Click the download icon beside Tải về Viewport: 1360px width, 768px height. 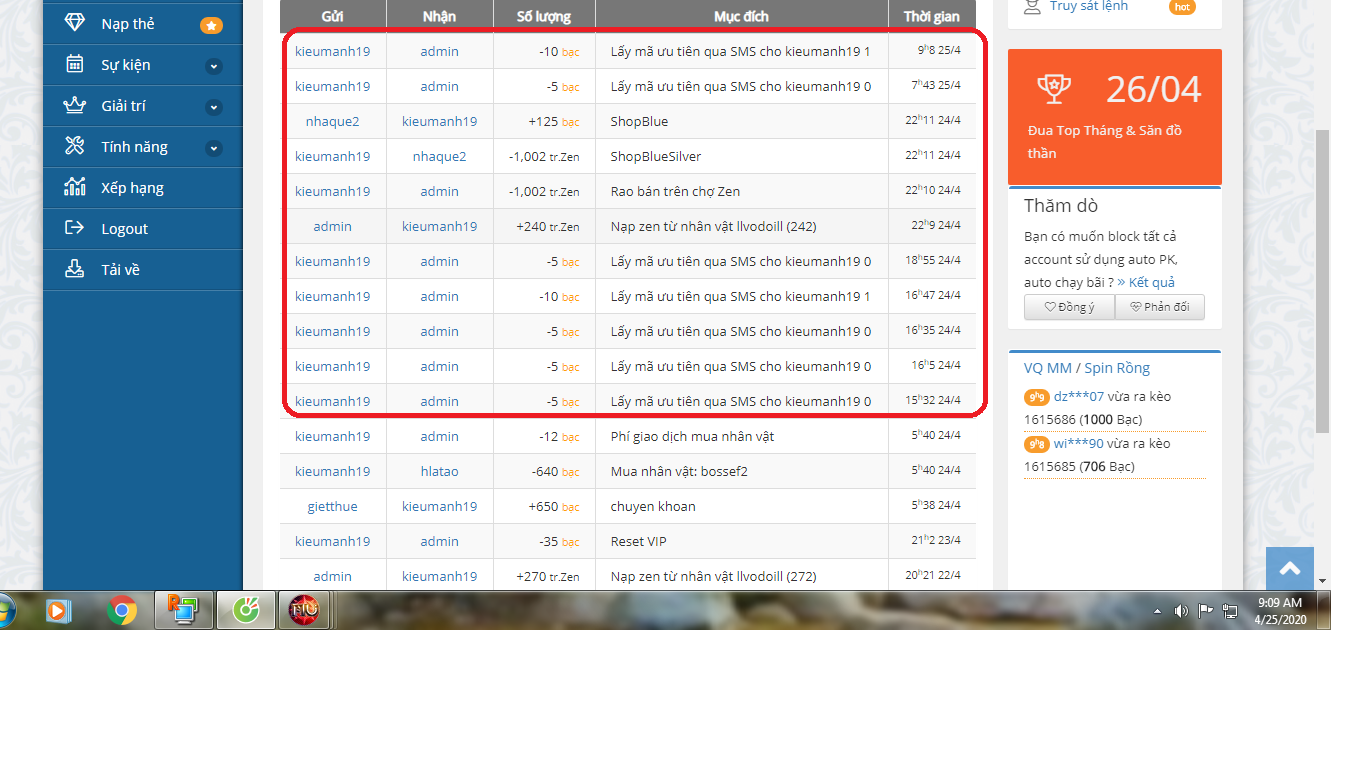coord(75,269)
